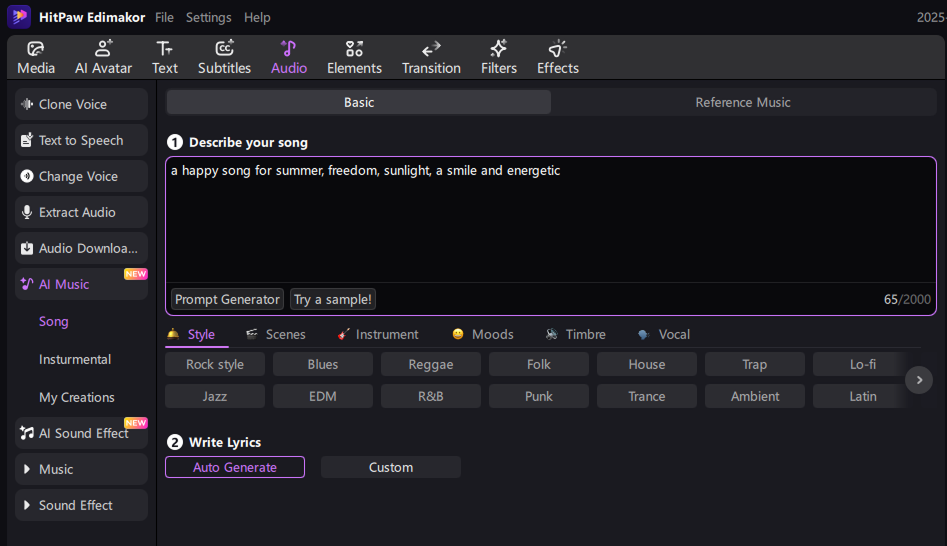Open My Creations under AI Music
This screenshot has width=947, height=546.
[x=77, y=397]
